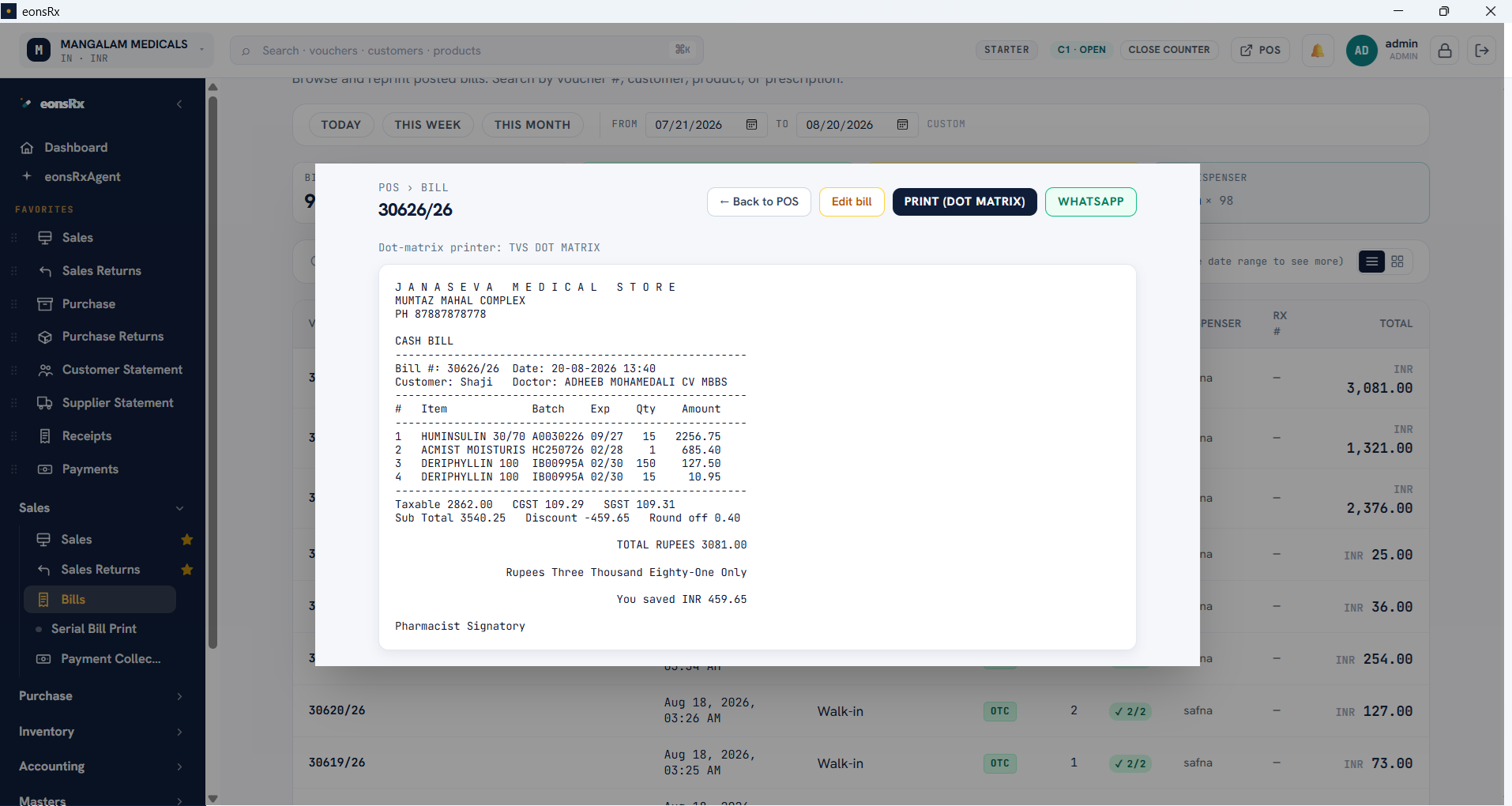This screenshot has height=806, width=1512.
Task: Unstar Sales Returns in Sales submenu
Action: tap(187, 570)
